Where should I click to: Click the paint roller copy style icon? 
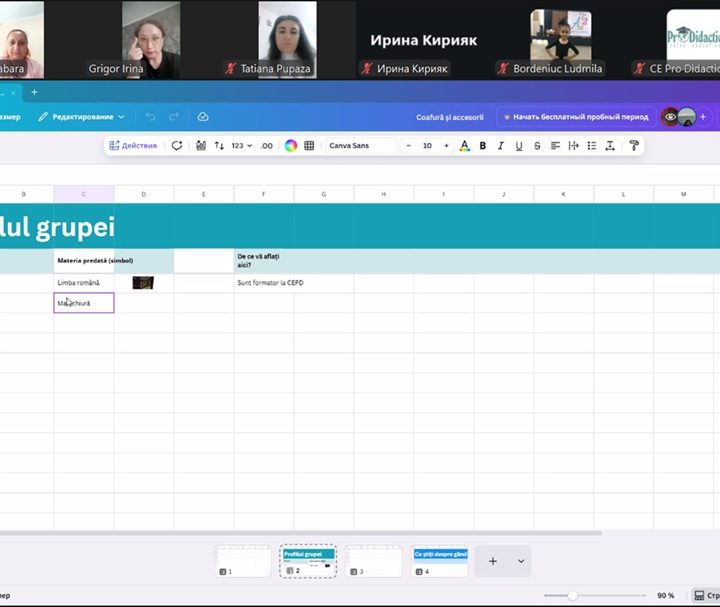click(x=633, y=146)
